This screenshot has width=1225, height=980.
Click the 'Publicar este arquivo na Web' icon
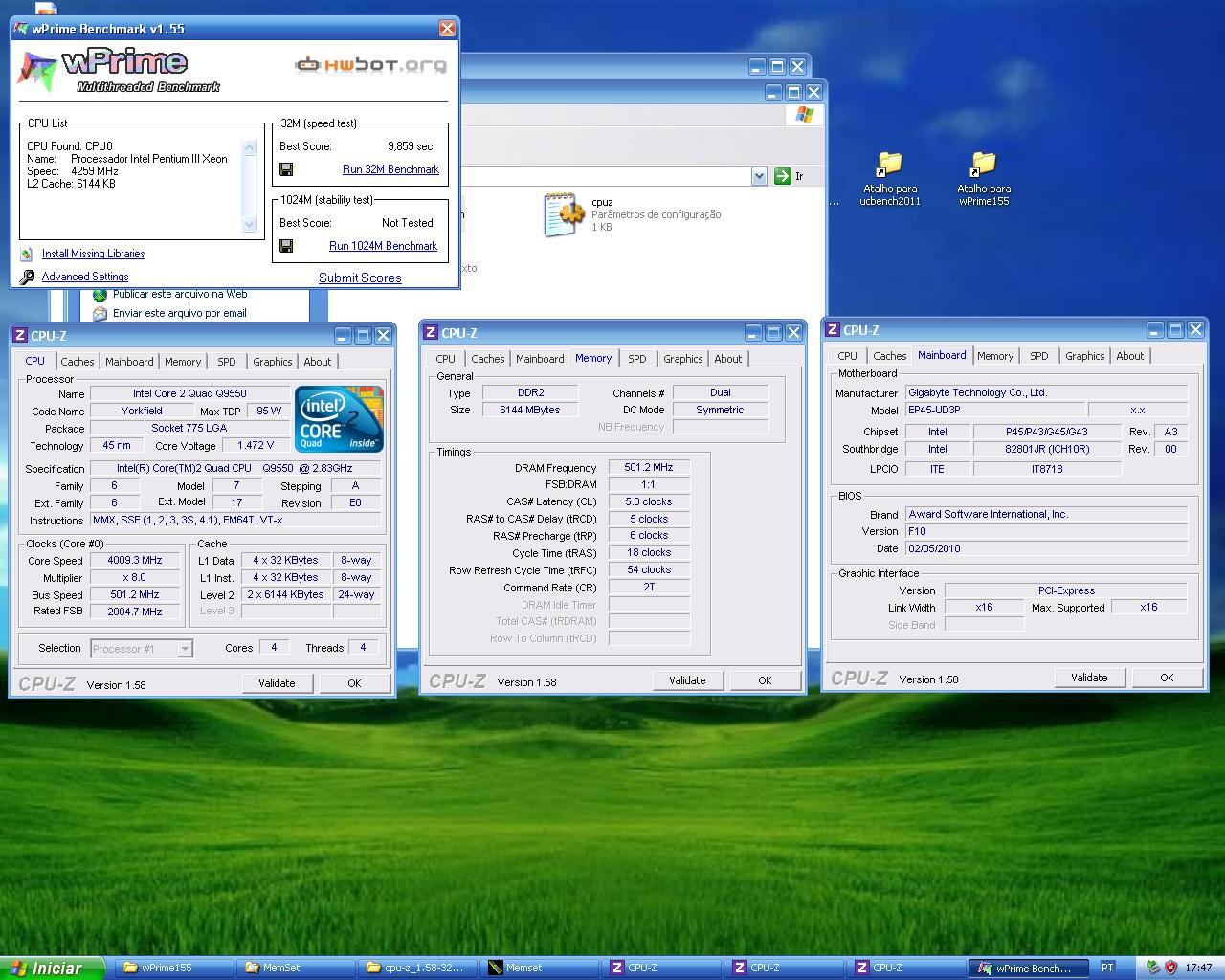click(x=100, y=295)
